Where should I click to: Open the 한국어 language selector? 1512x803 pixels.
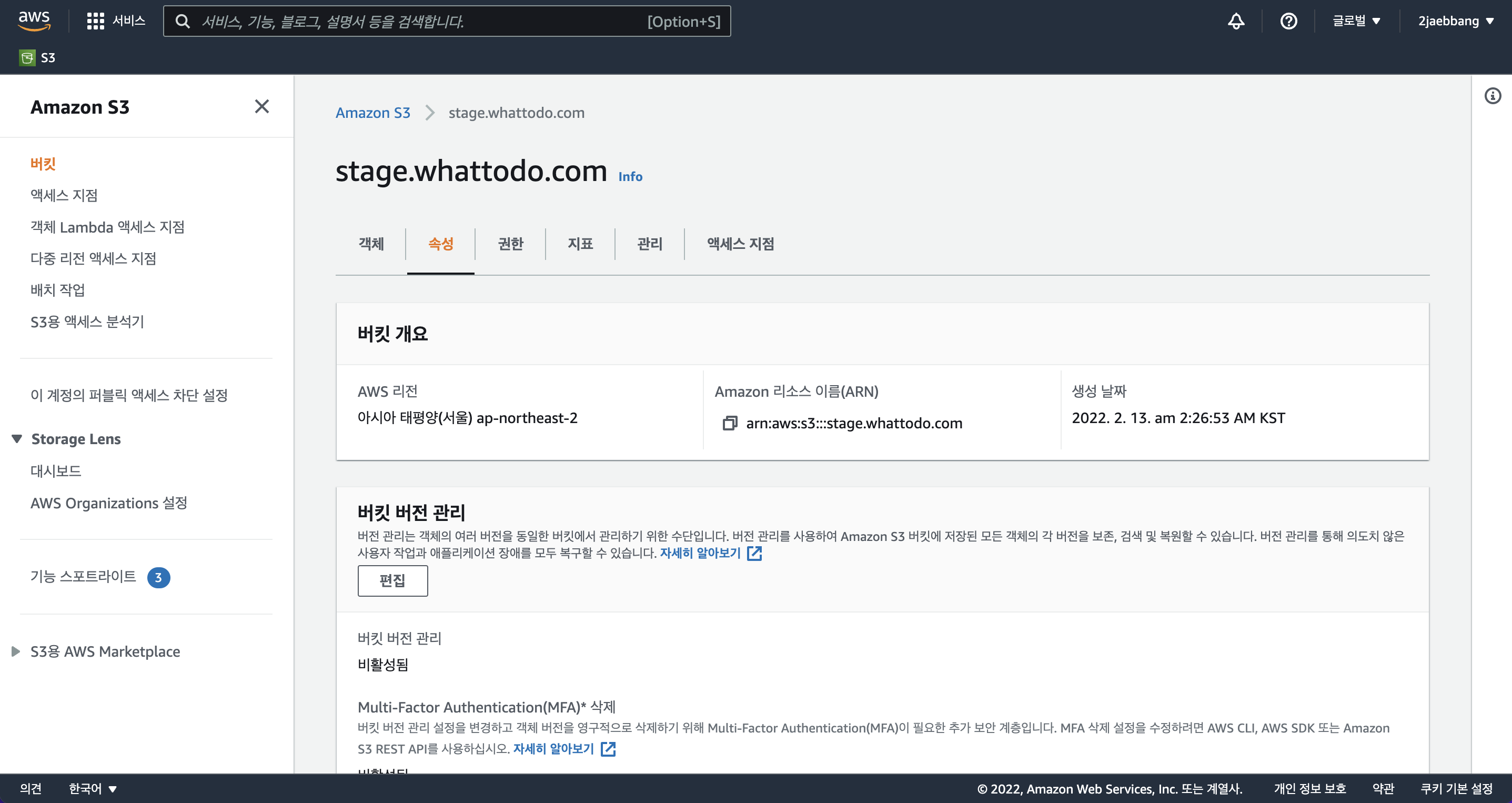click(x=93, y=788)
